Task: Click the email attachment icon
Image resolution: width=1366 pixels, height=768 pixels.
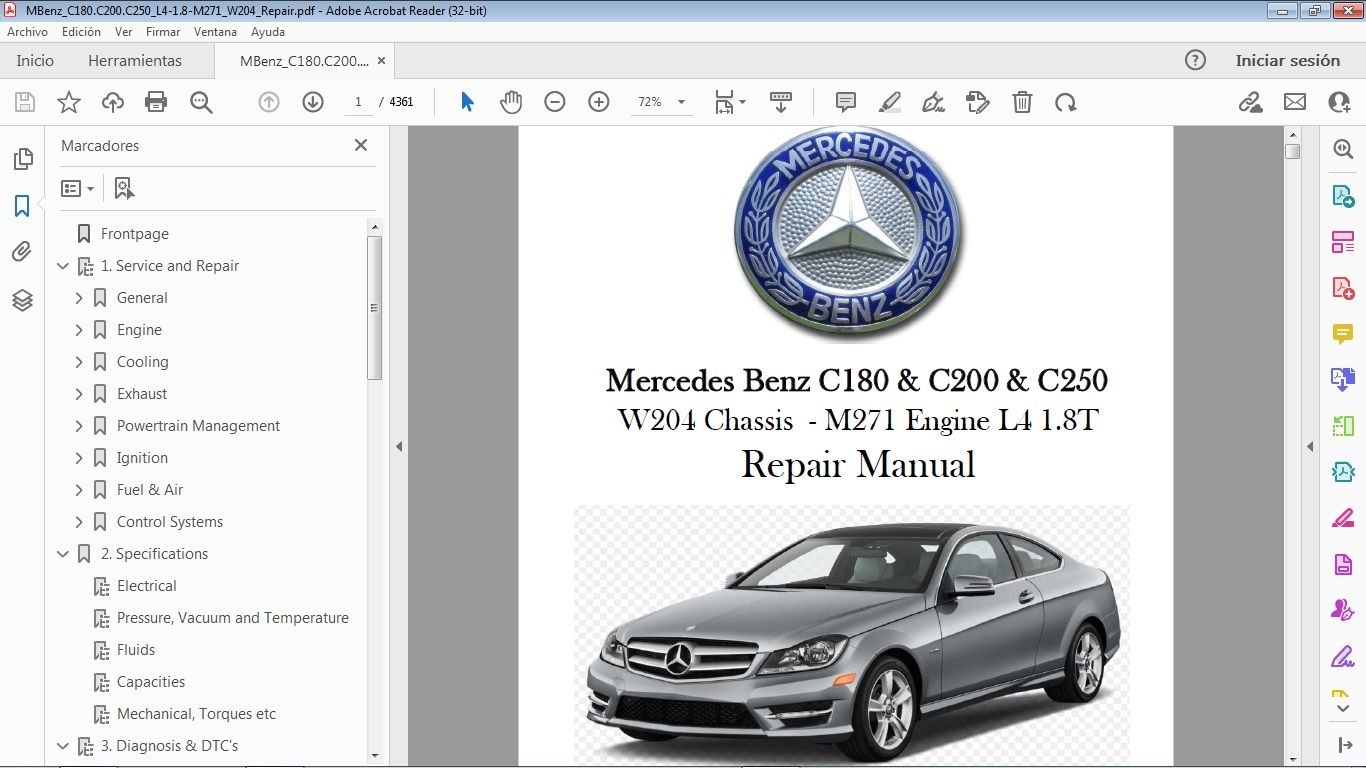Action: pos(1294,101)
